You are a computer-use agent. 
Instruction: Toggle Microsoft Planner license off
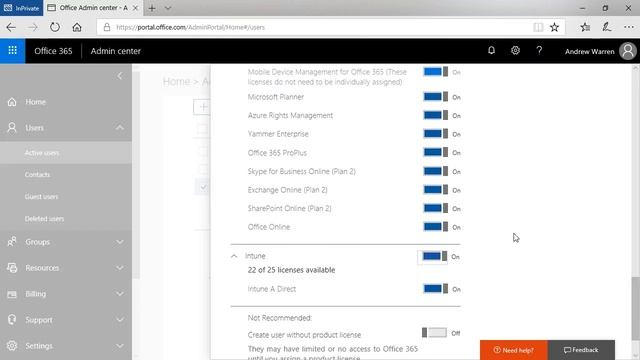[436, 97]
